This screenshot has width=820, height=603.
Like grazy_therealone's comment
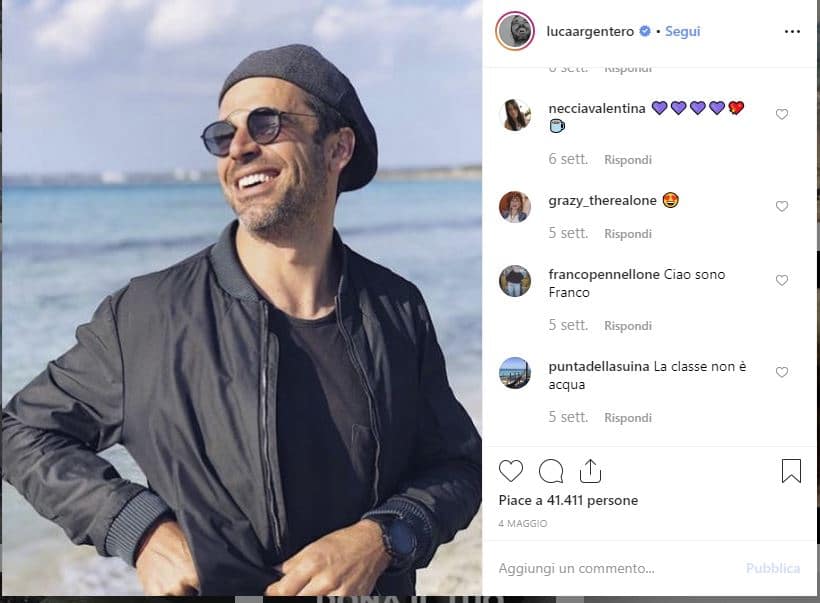click(x=782, y=206)
